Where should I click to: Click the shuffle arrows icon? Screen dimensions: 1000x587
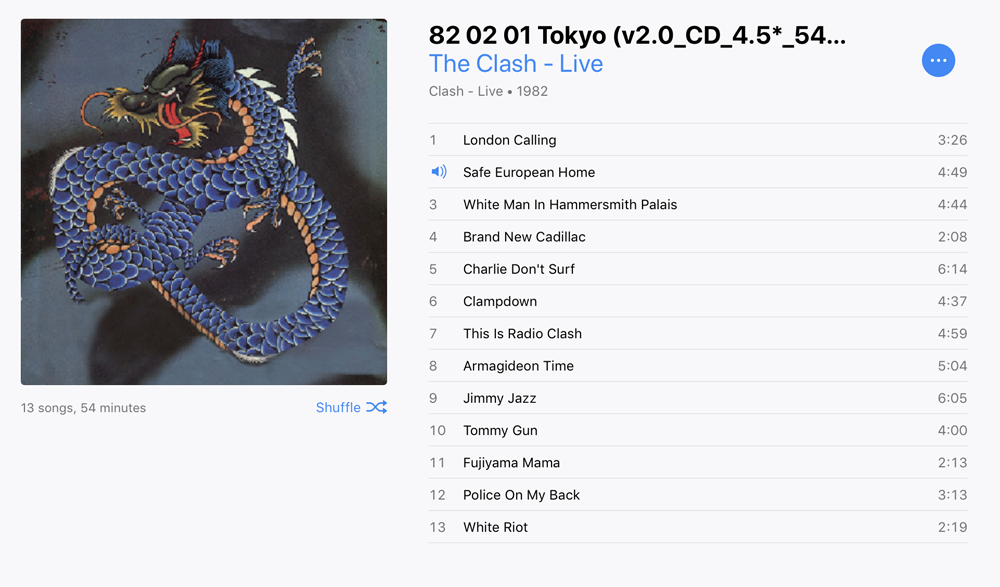click(376, 407)
